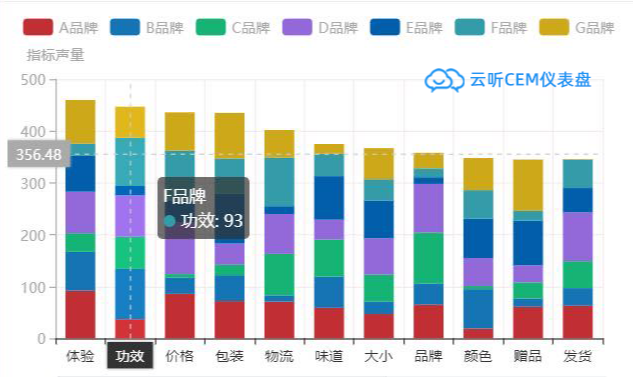Toggle the C品牌 green legend swatch

click(211, 27)
